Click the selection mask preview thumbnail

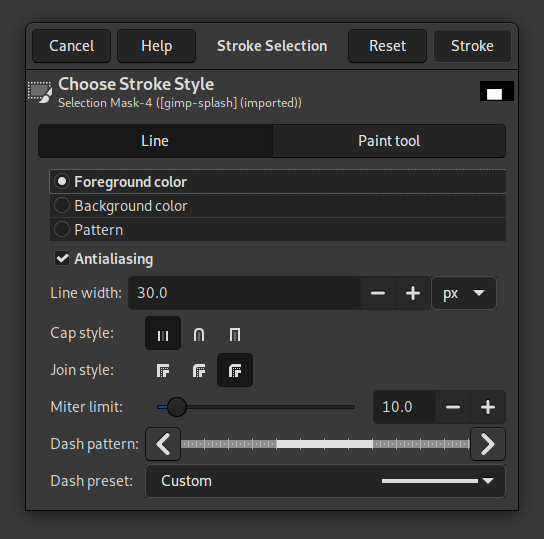tap(496, 91)
